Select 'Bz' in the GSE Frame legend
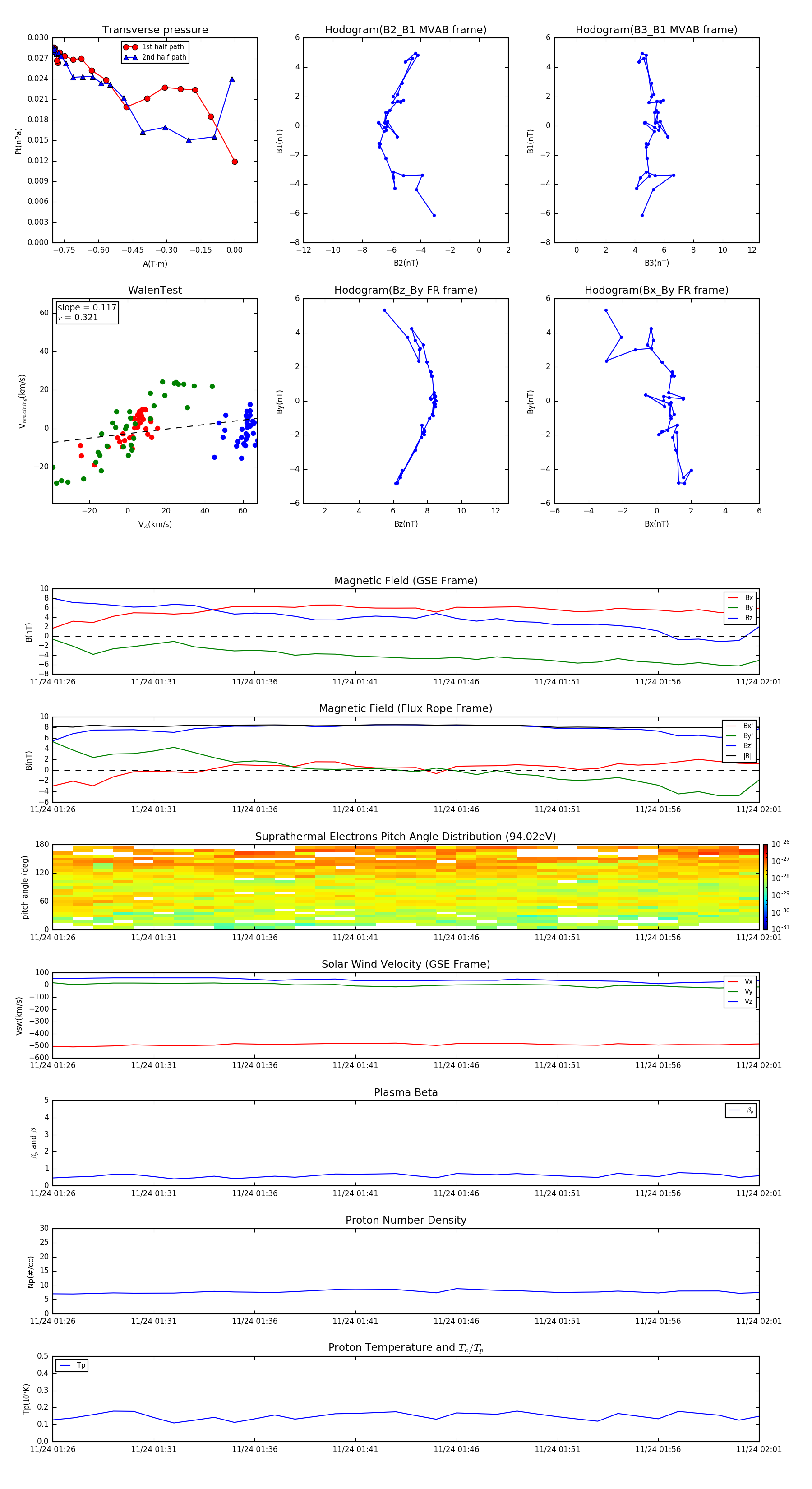Viewport: 812px width, 1489px height. 740,618
